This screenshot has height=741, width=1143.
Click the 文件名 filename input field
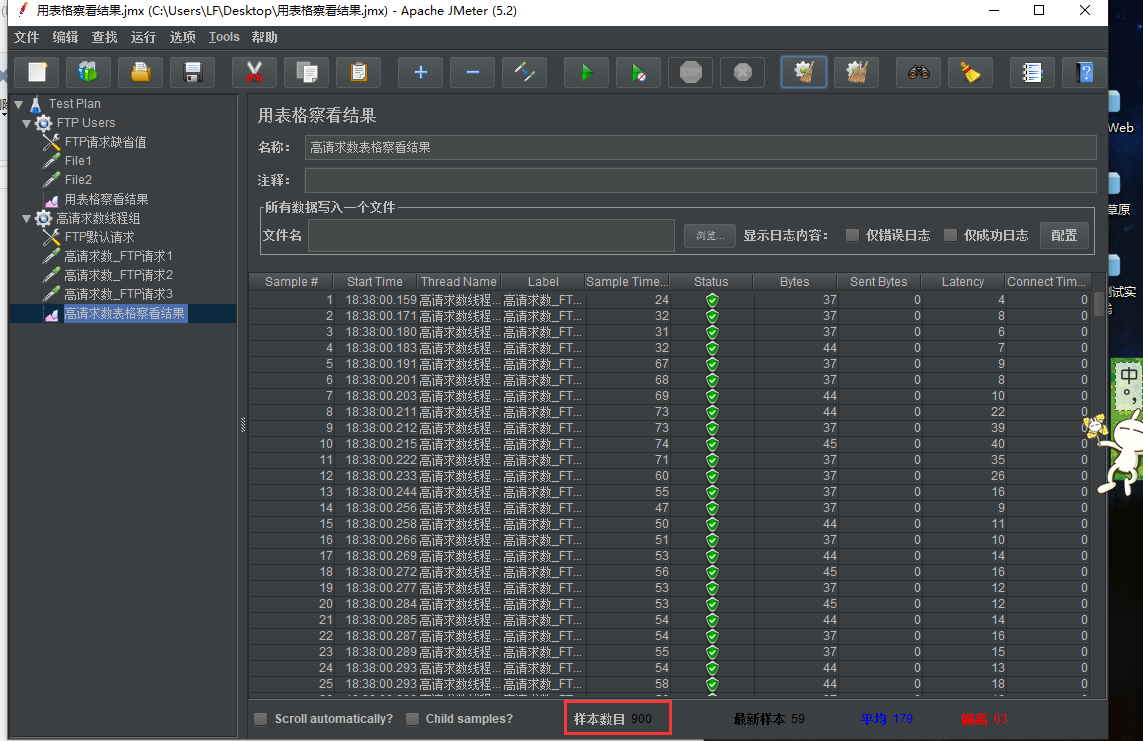(491, 235)
